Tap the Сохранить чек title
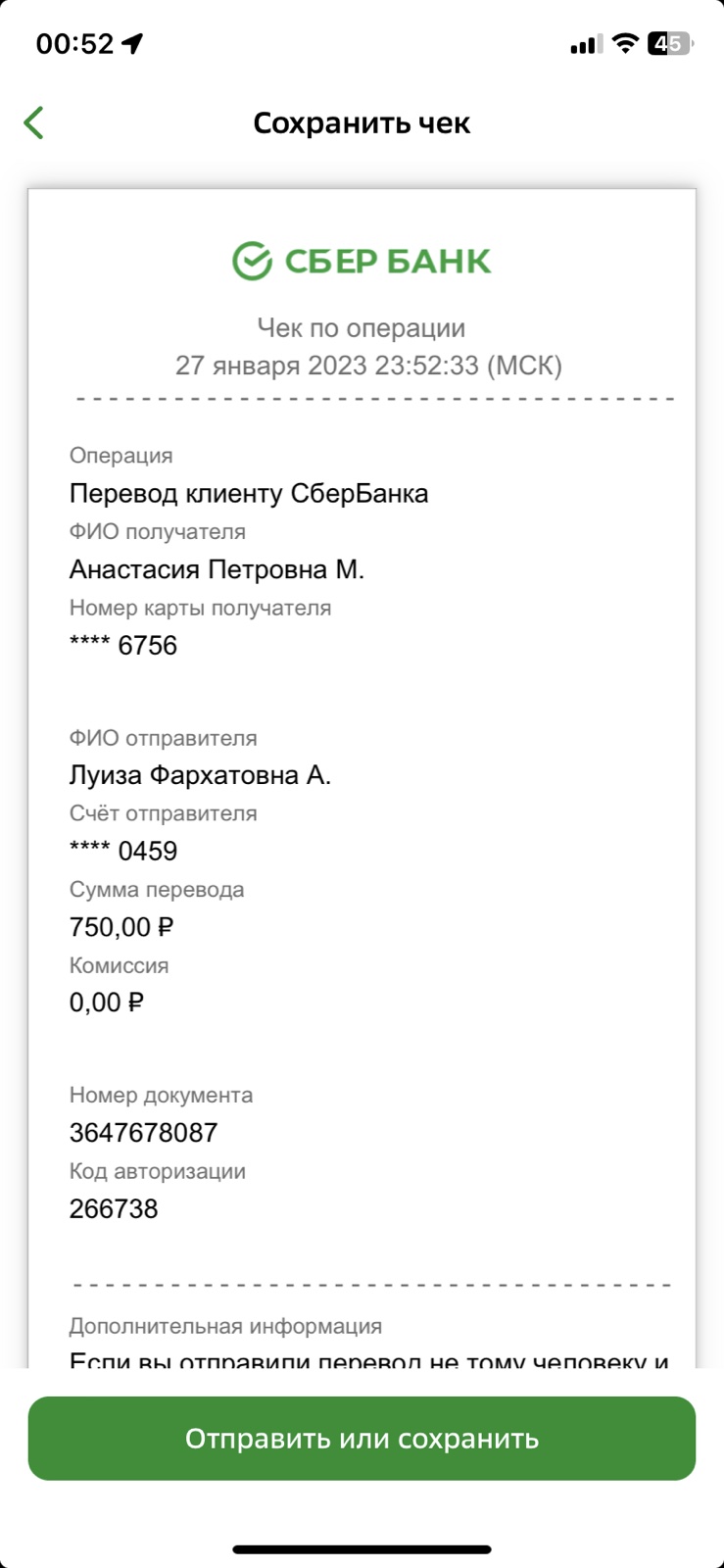 click(x=362, y=122)
